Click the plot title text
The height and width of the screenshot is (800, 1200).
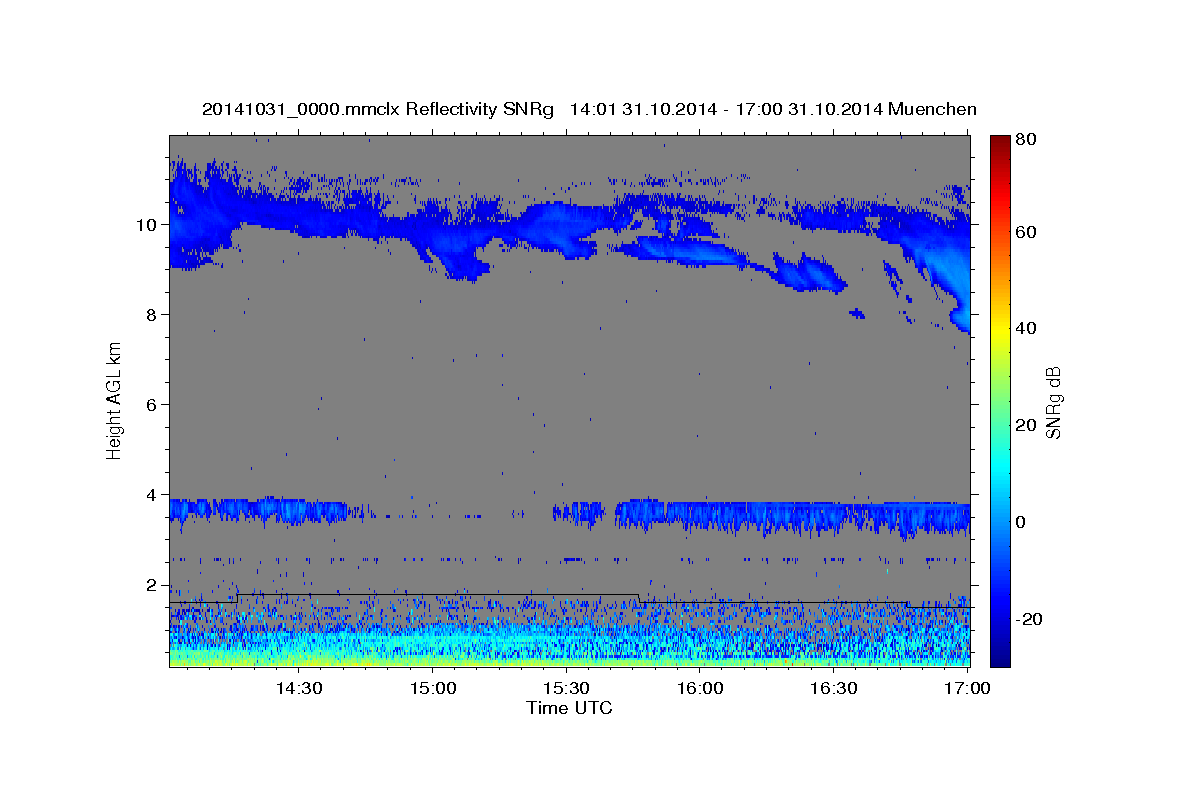(x=589, y=109)
